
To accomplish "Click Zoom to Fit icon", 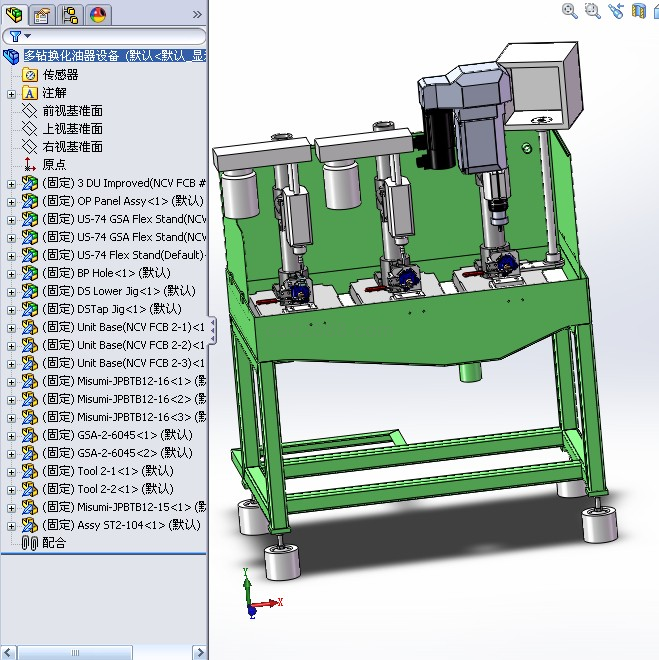I will coord(570,11).
